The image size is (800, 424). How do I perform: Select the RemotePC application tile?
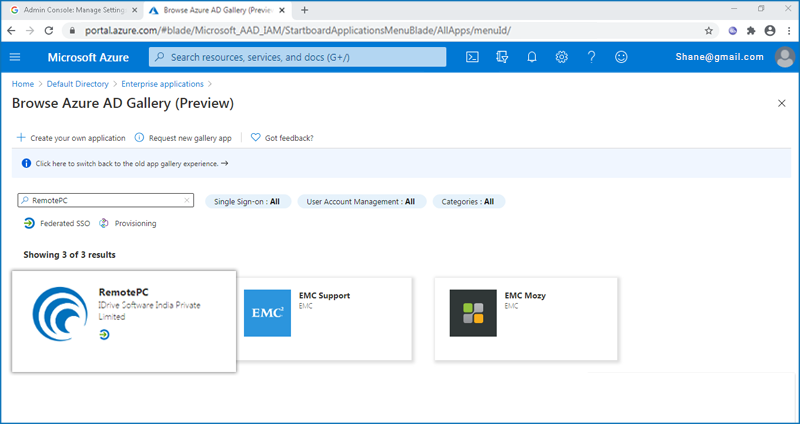coord(124,321)
